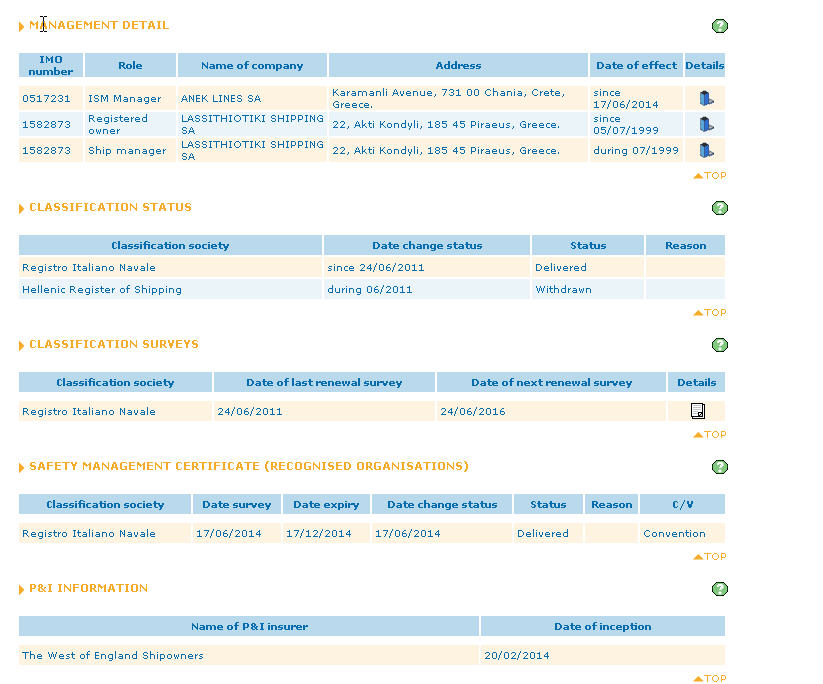Select 'since 24/06/2011' status change date
Image resolution: width=823 pixels, height=684 pixels.
[376, 267]
